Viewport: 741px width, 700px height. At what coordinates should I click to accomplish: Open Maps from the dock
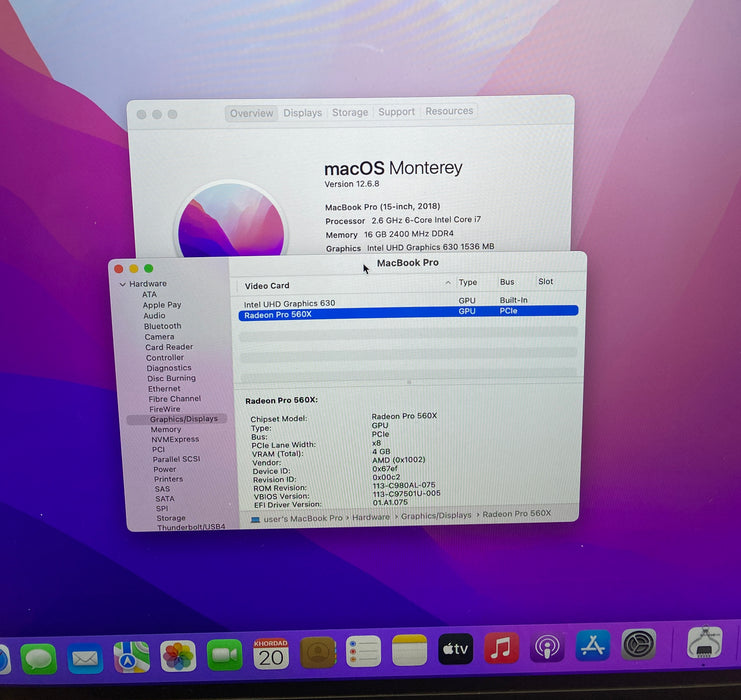pos(131,657)
